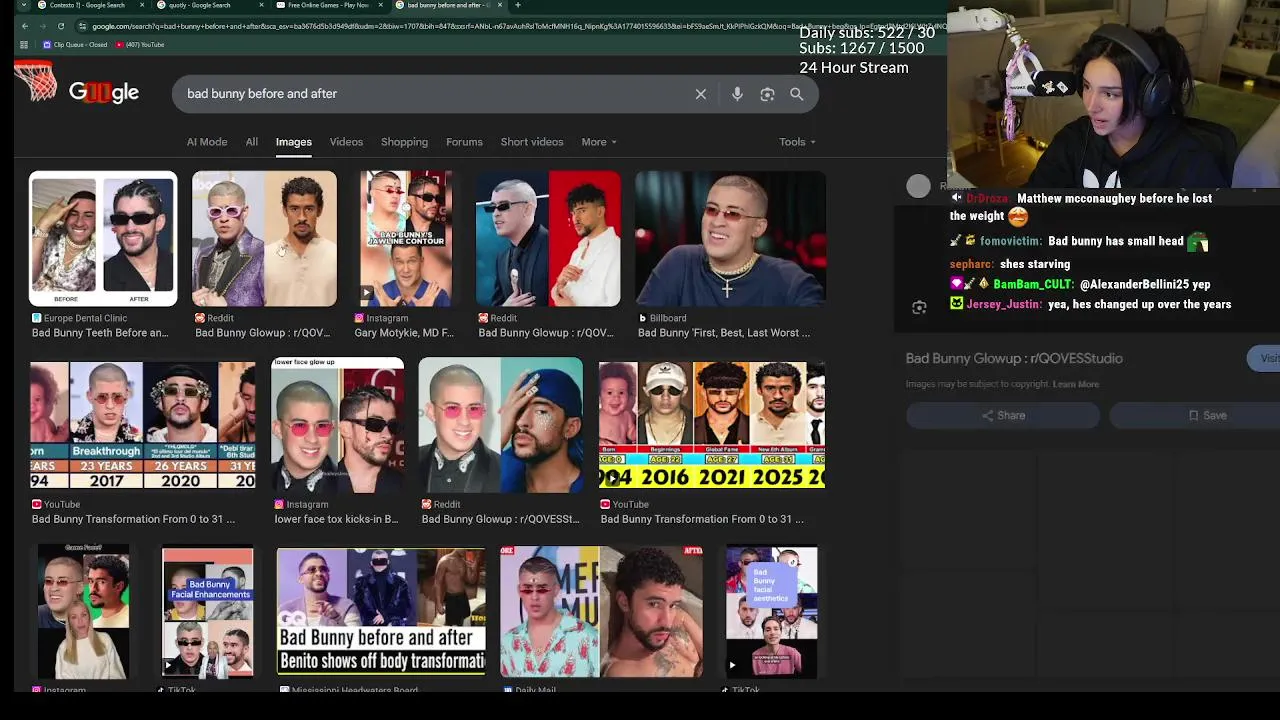Open a new browser tab with the plus

tap(517, 5)
